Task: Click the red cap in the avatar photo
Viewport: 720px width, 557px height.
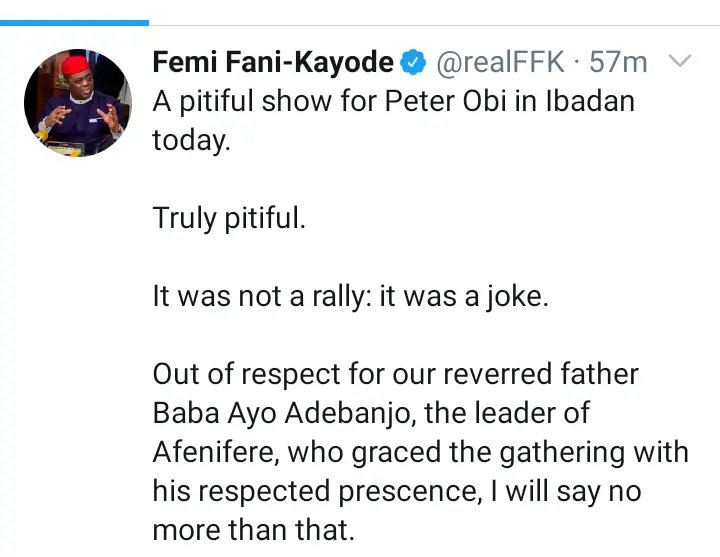Action: [x=76, y=65]
